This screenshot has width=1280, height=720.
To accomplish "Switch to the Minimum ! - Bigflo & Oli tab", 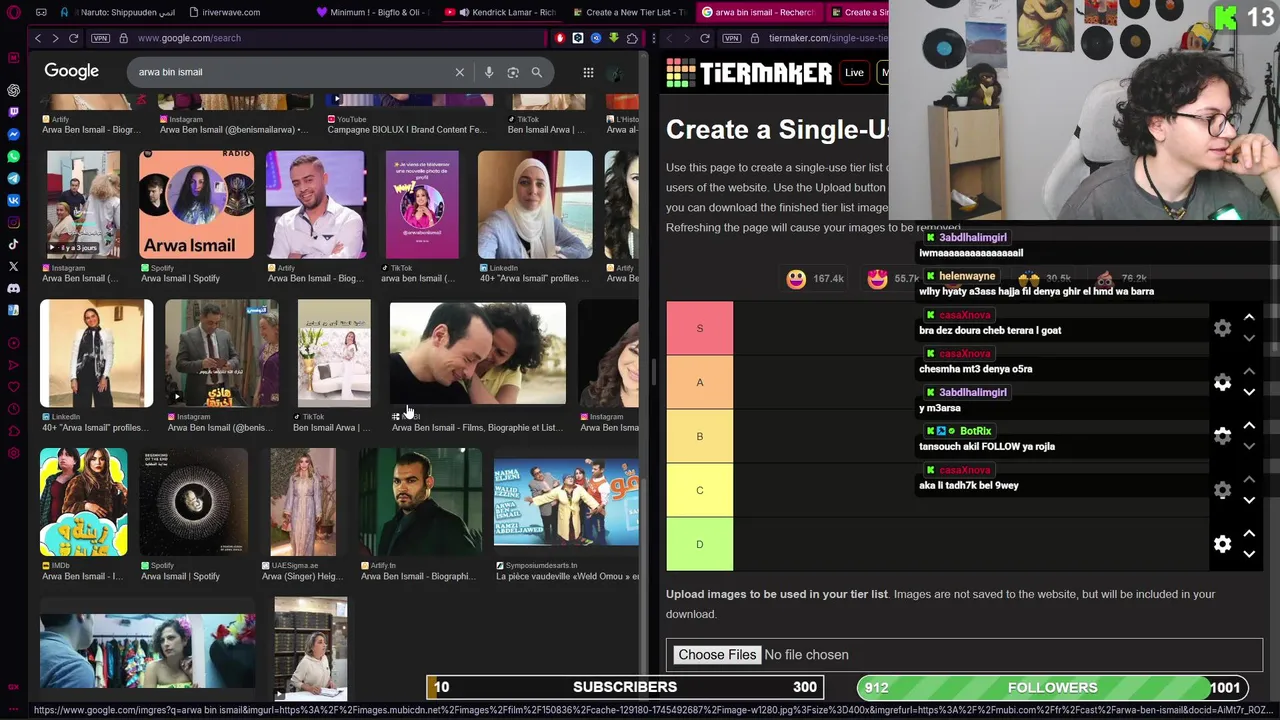I will tap(373, 12).
